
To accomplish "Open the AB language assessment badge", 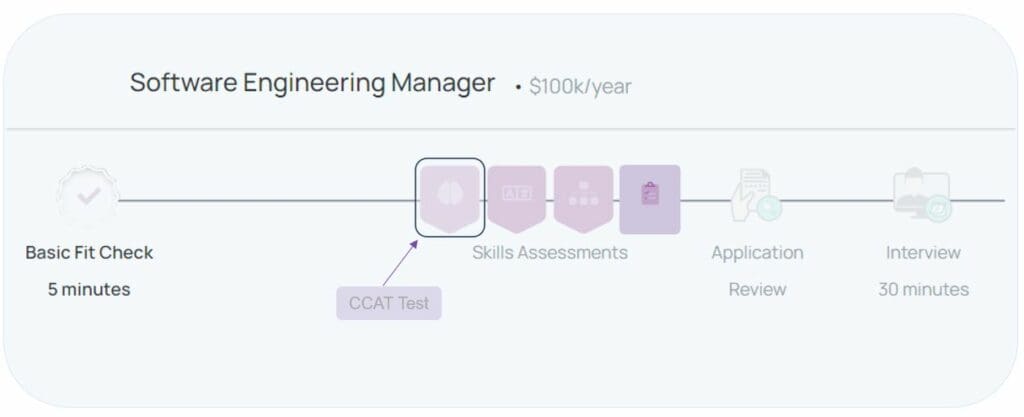I will point(517,198).
